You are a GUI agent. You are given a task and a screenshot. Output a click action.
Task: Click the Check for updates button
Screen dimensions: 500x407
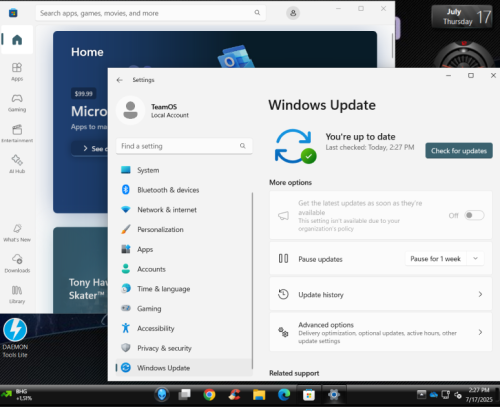click(459, 151)
